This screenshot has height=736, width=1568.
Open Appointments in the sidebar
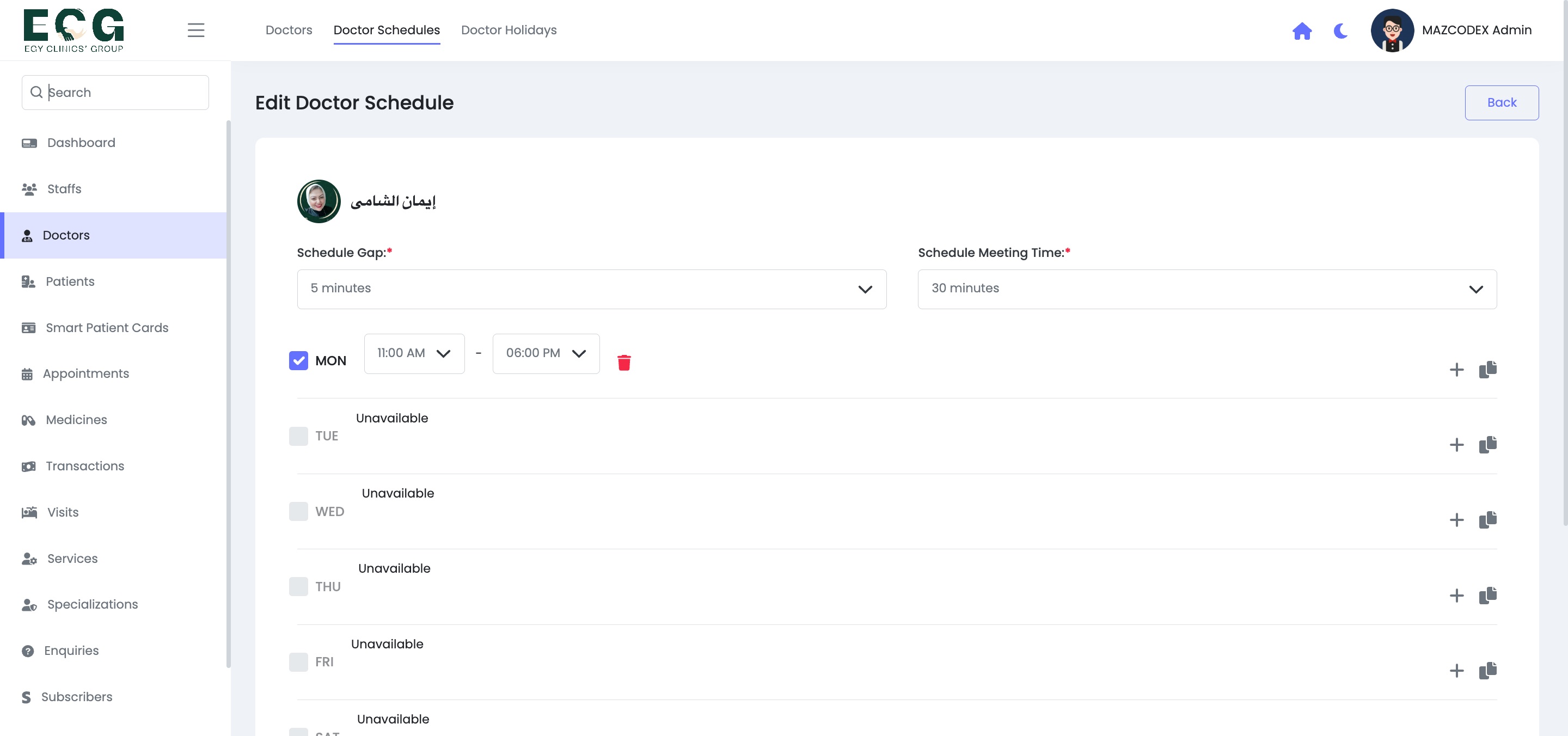click(x=86, y=374)
